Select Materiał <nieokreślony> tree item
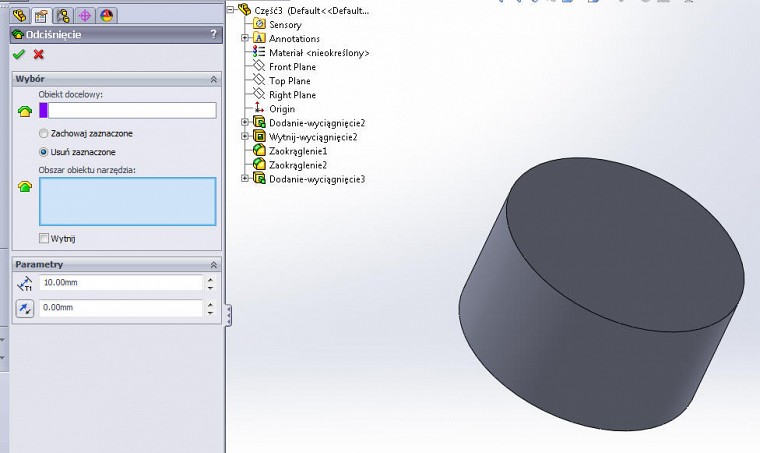This screenshot has height=453, width=760. (319, 53)
